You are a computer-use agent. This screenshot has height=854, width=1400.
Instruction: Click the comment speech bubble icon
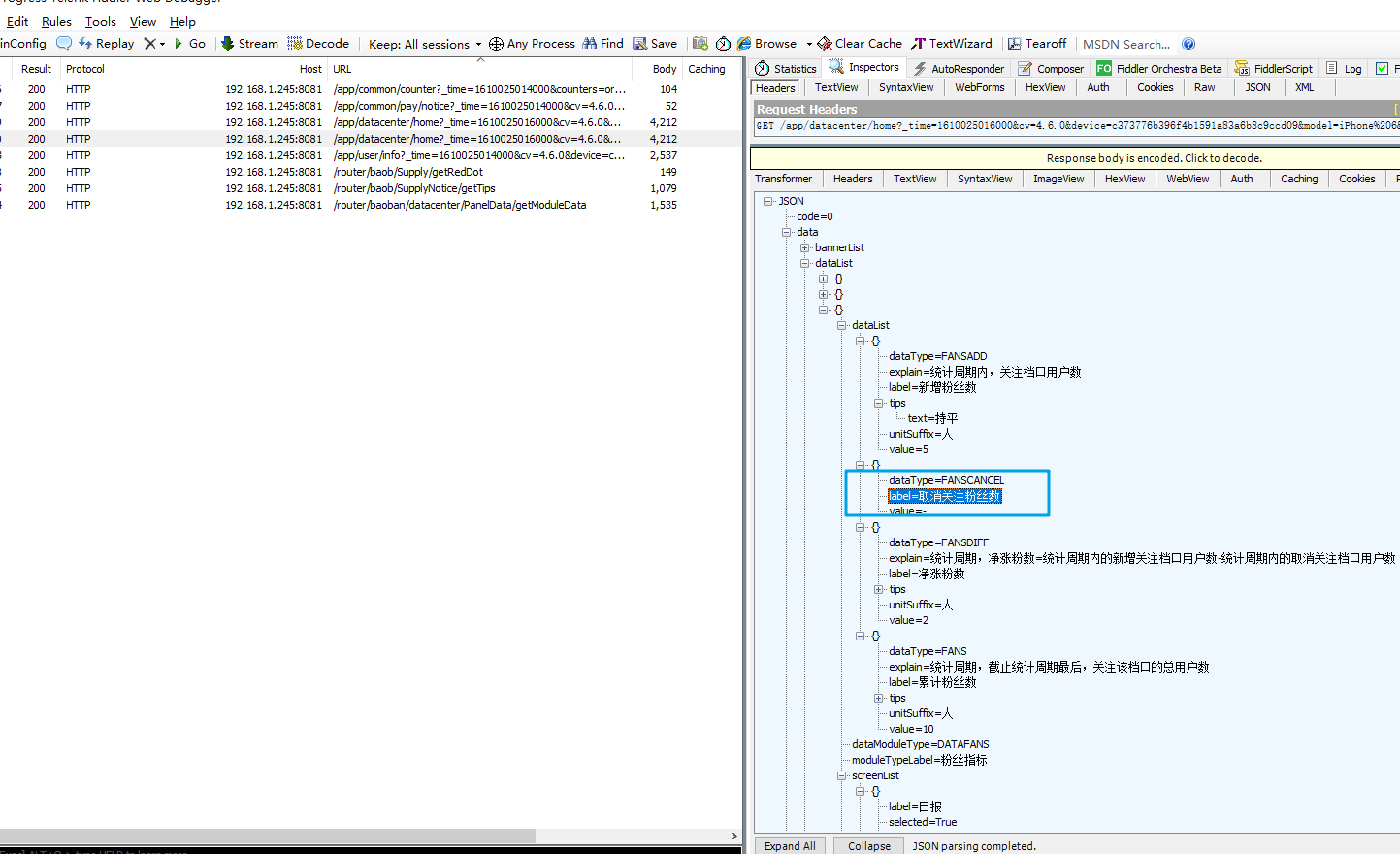tap(64, 44)
